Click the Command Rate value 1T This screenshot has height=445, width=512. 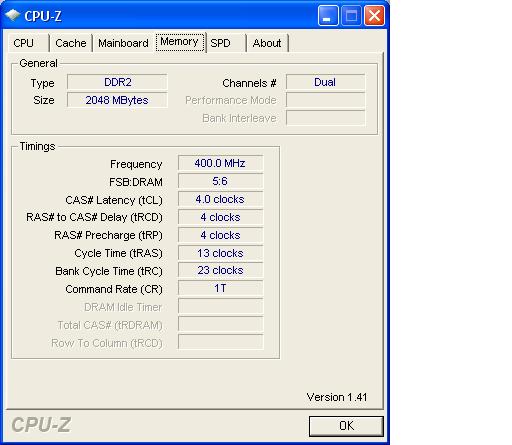[220, 288]
